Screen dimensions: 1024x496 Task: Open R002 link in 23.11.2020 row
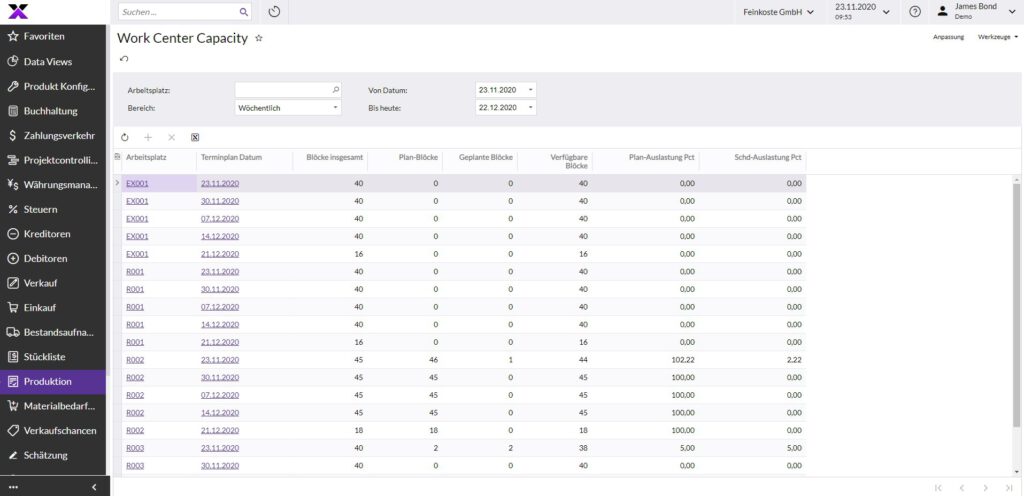click(x=135, y=360)
